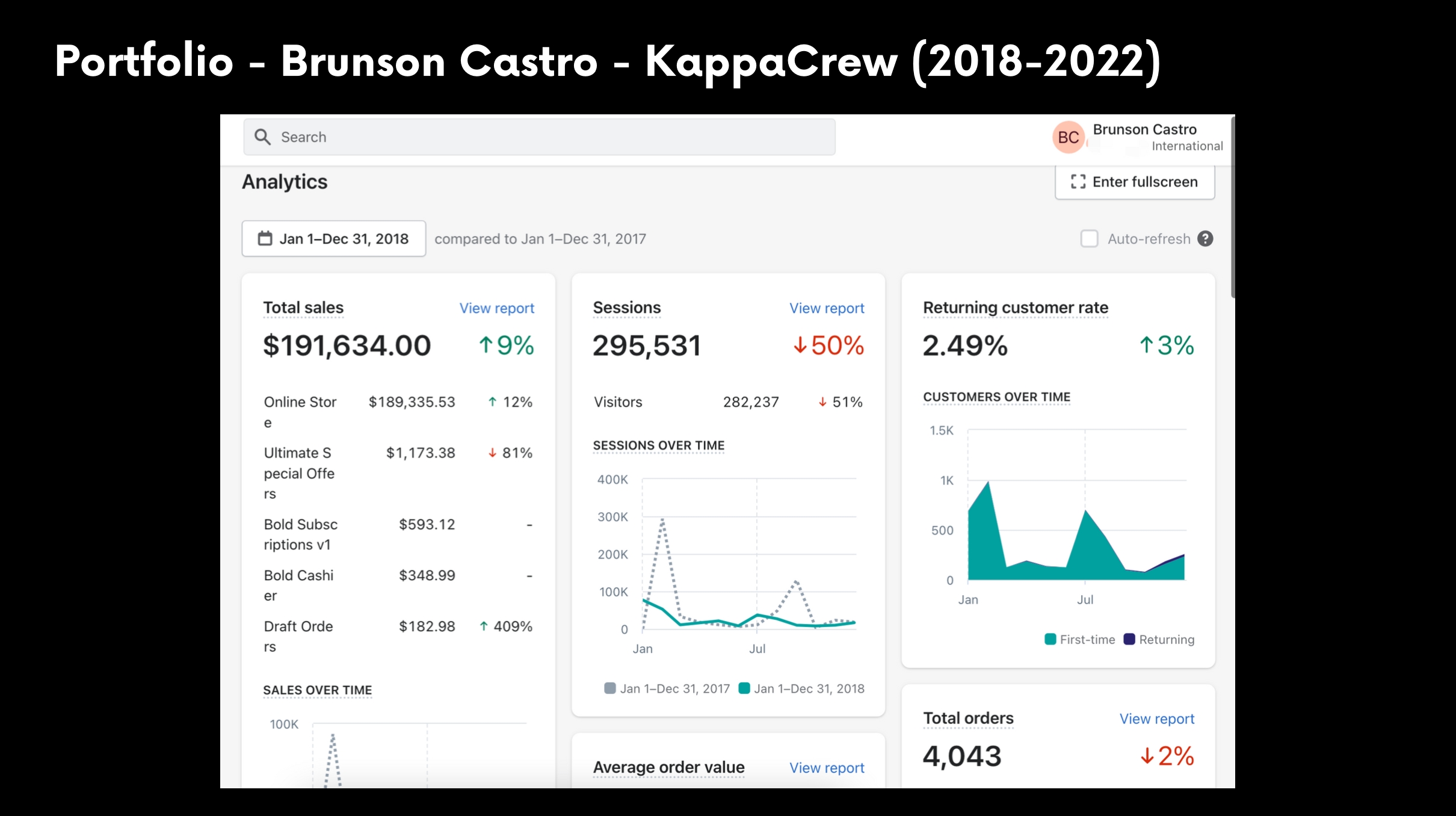Click the Visitors 282,237 value
The height and width of the screenshot is (816, 1456).
coord(751,402)
